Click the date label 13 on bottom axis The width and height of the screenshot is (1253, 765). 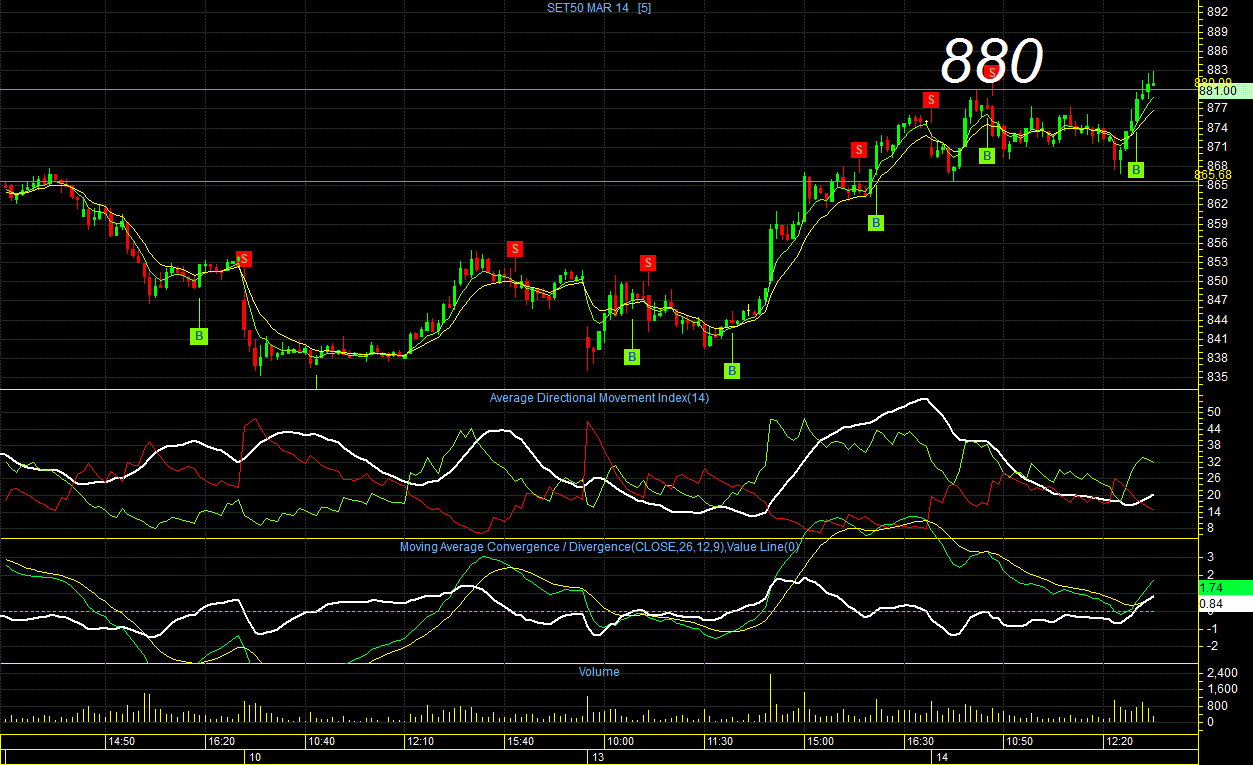click(x=598, y=758)
